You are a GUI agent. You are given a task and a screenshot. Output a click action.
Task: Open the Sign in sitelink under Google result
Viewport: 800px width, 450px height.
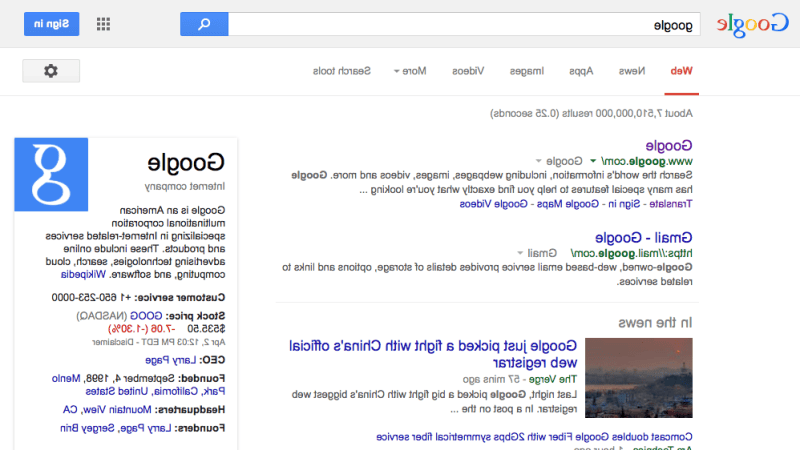click(x=622, y=204)
